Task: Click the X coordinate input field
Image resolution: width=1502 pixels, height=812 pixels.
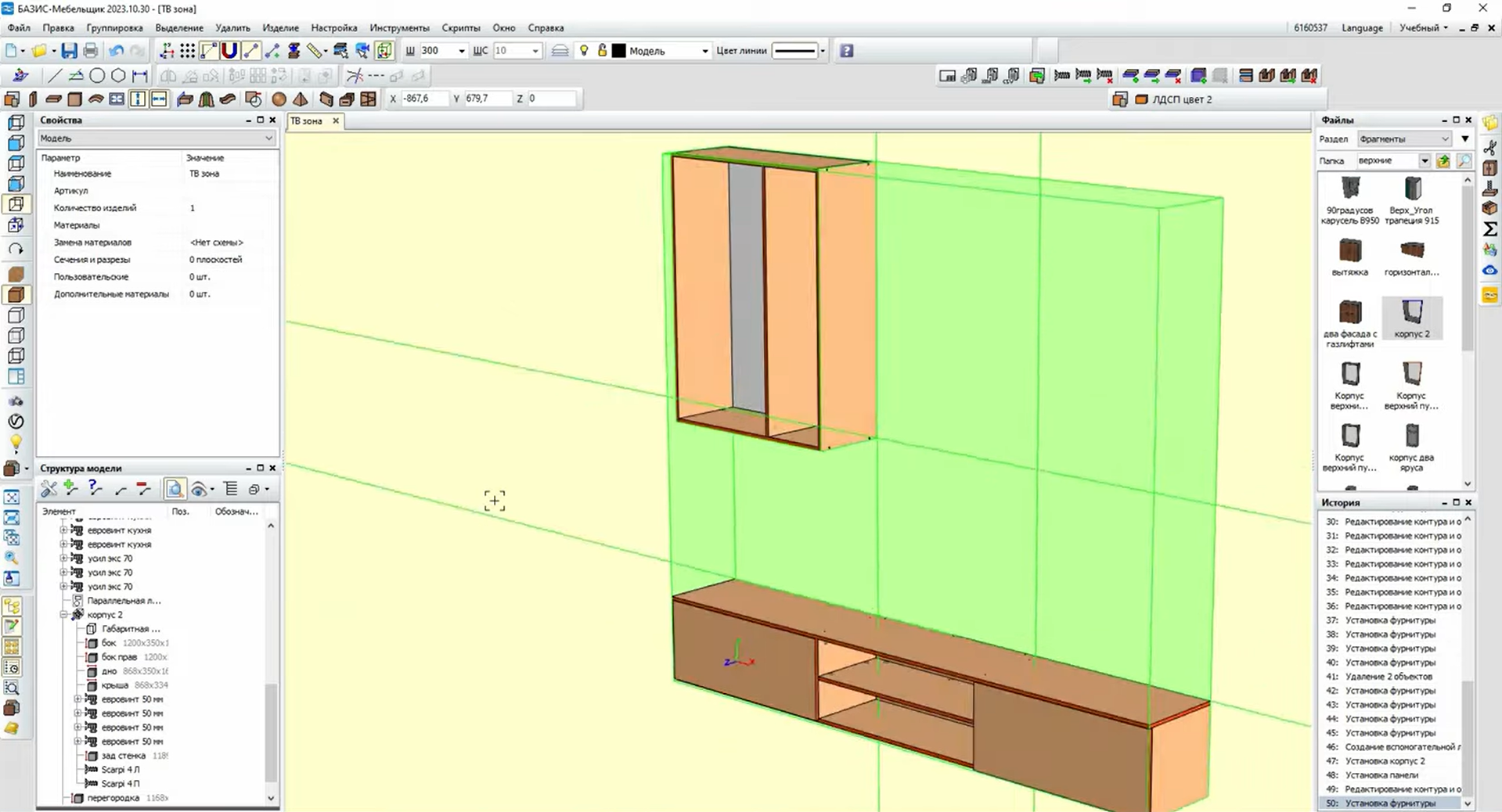Action: point(423,99)
